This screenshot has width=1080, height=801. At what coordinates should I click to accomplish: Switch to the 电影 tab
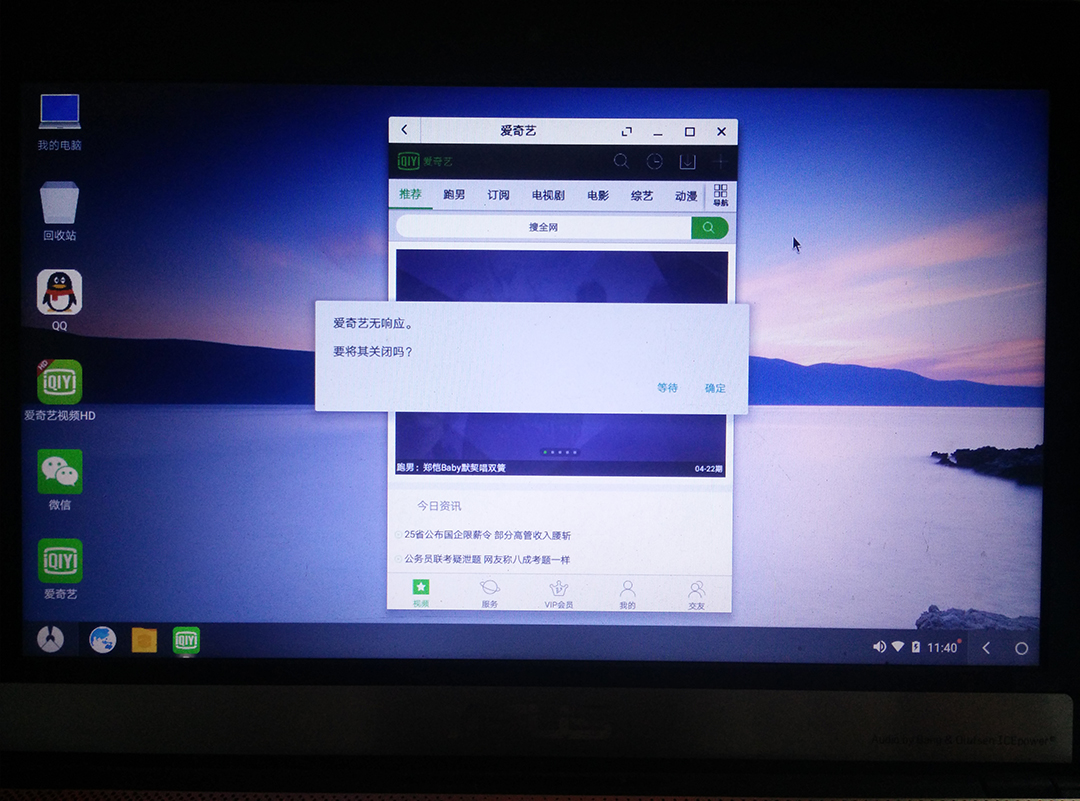click(x=597, y=195)
